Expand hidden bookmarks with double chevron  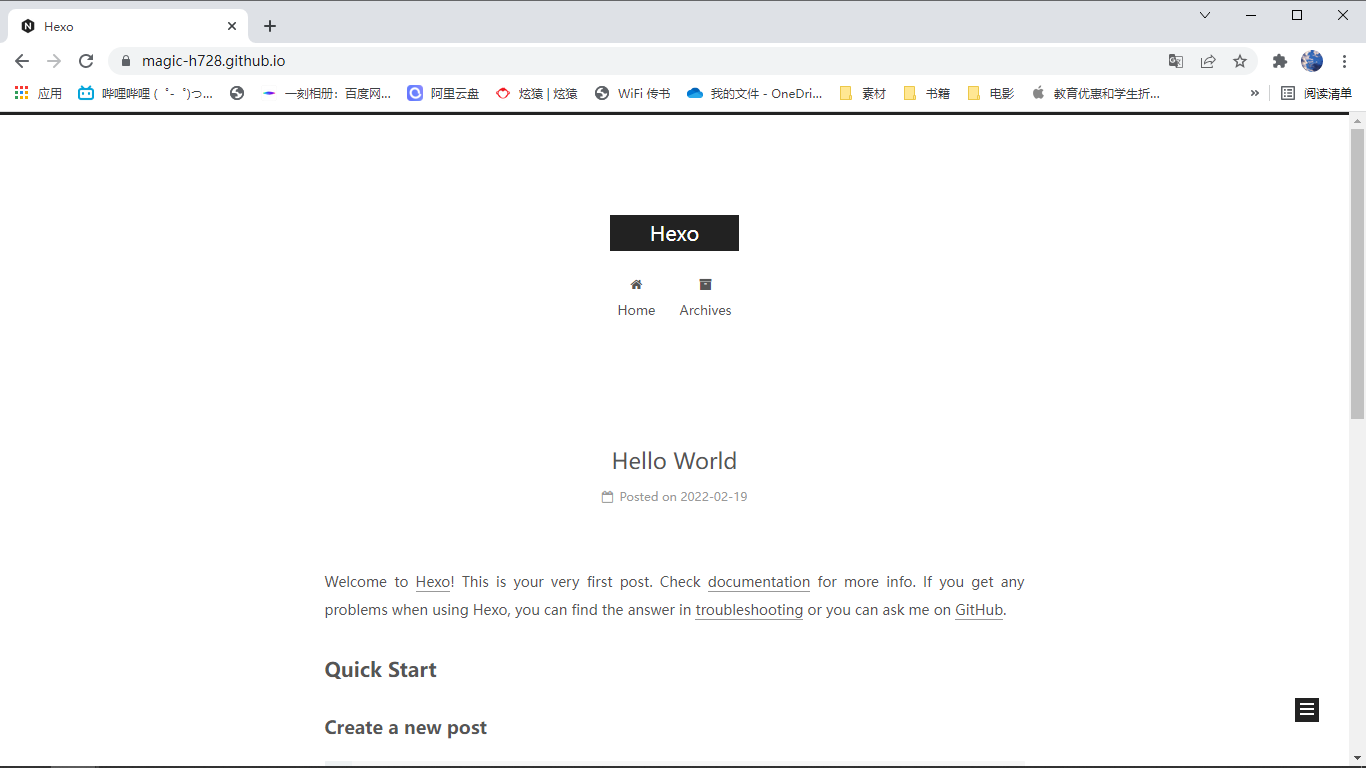click(x=1254, y=93)
